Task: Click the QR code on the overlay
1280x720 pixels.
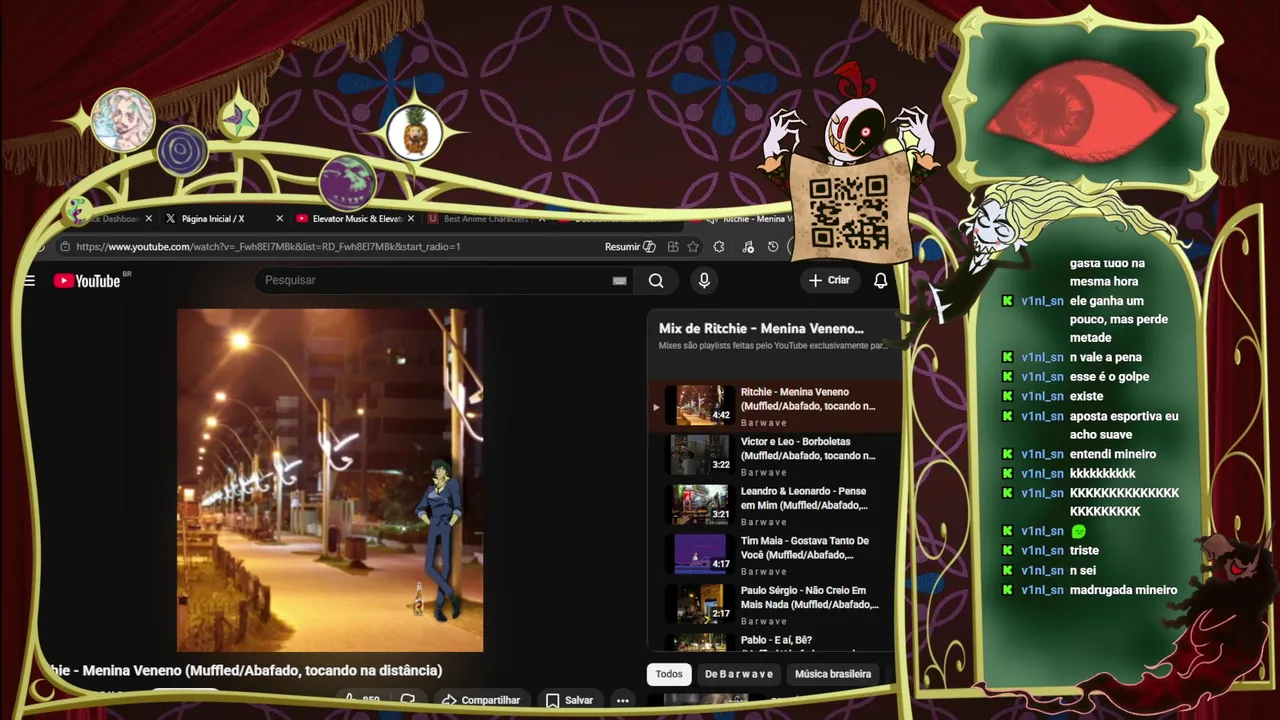Action: 848,212
